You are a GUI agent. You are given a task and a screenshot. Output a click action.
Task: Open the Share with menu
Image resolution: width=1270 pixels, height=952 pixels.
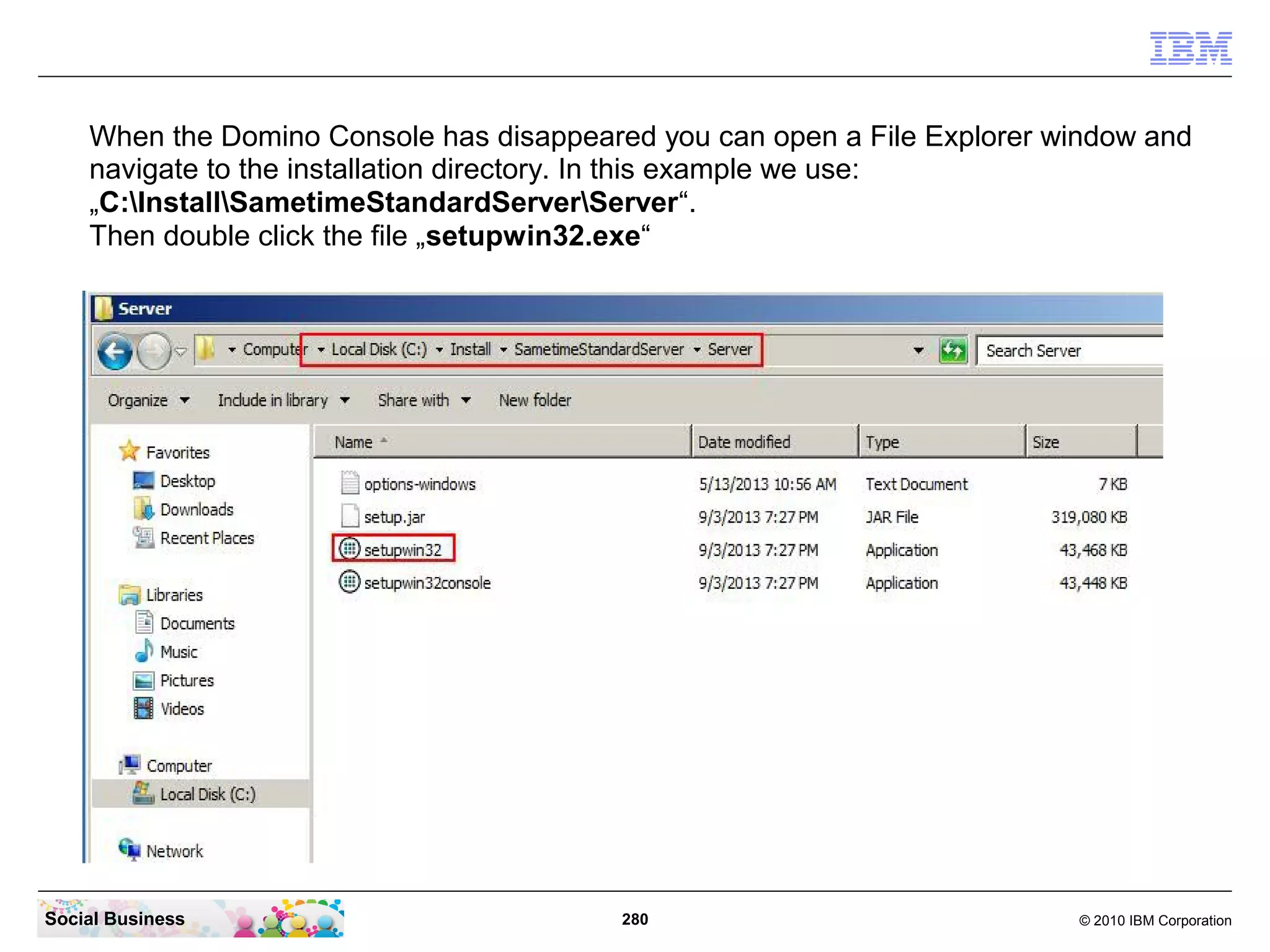click(x=424, y=400)
